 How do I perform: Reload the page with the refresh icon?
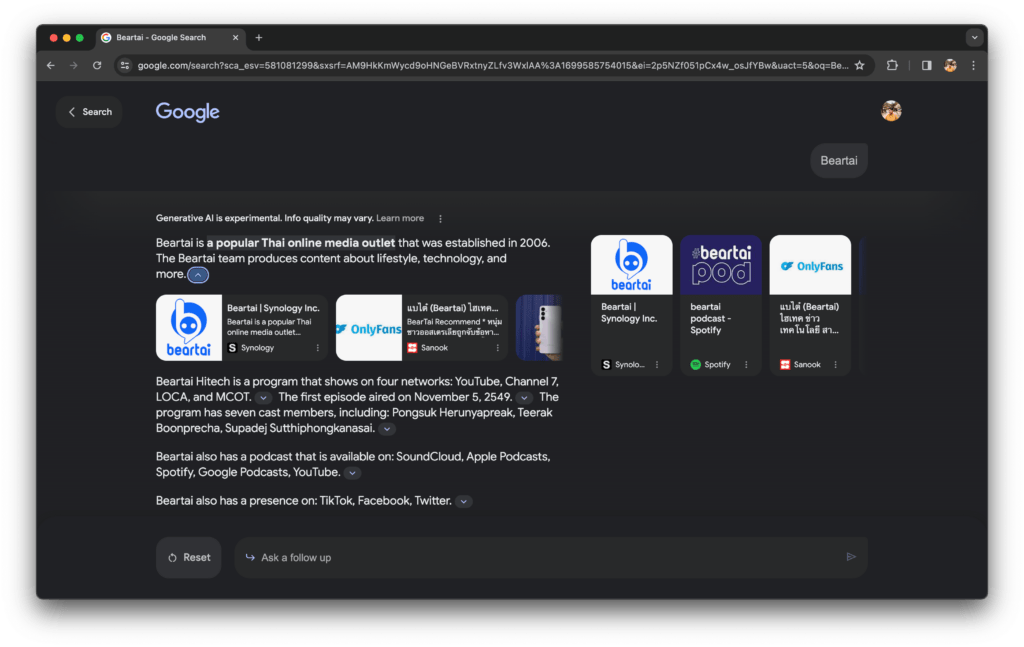click(x=97, y=65)
